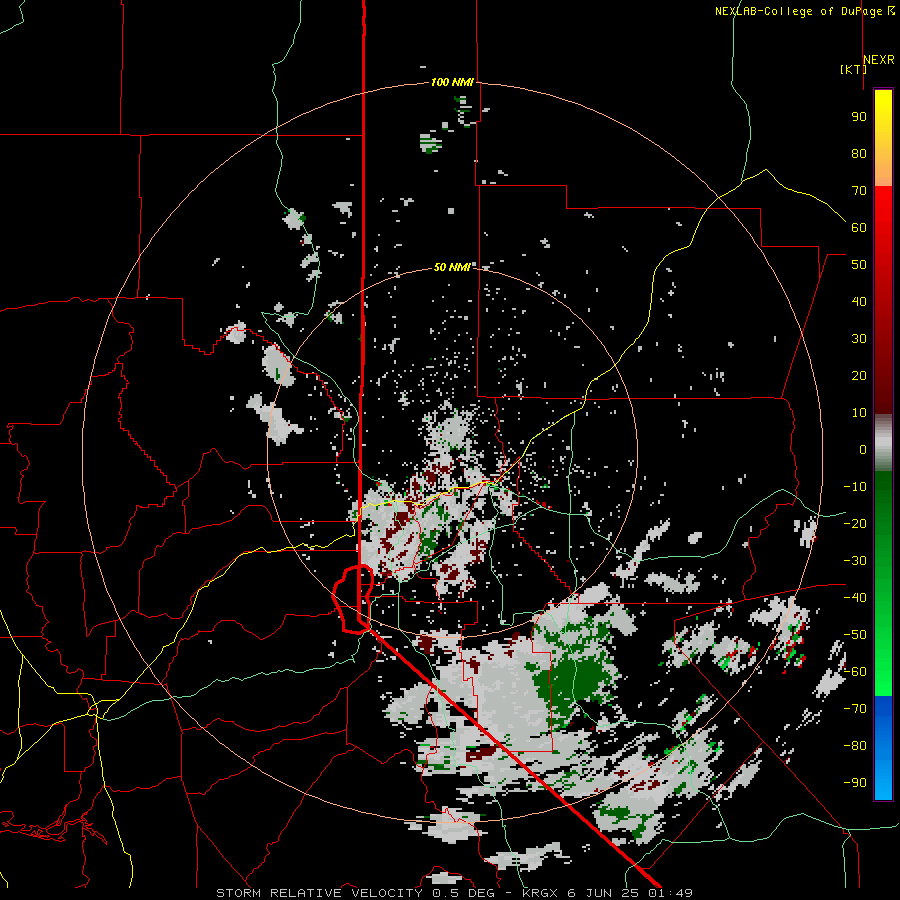Click the 60 value on the velocity scale
Viewport: 900px width, 900px height.
pyautogui.click(x=859, y=227)
